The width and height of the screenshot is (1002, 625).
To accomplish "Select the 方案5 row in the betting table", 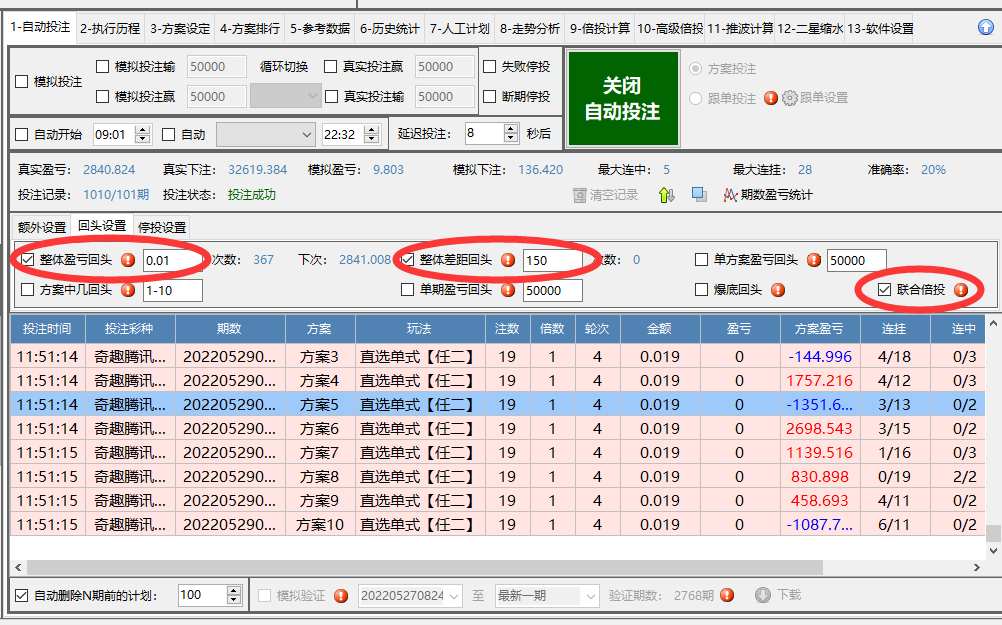I will click(320, 405).
